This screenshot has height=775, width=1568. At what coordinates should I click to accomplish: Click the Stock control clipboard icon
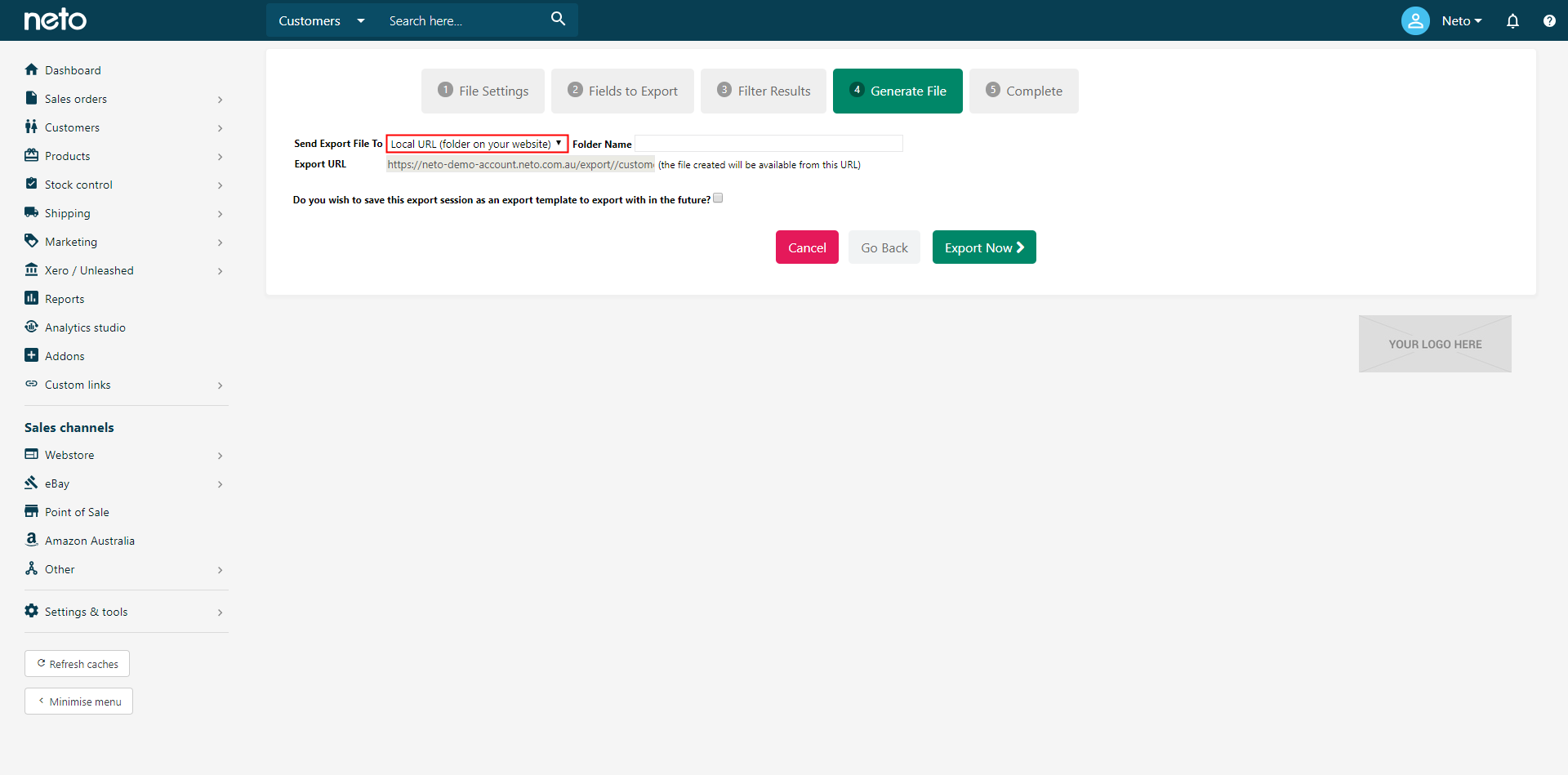[32, 184]
